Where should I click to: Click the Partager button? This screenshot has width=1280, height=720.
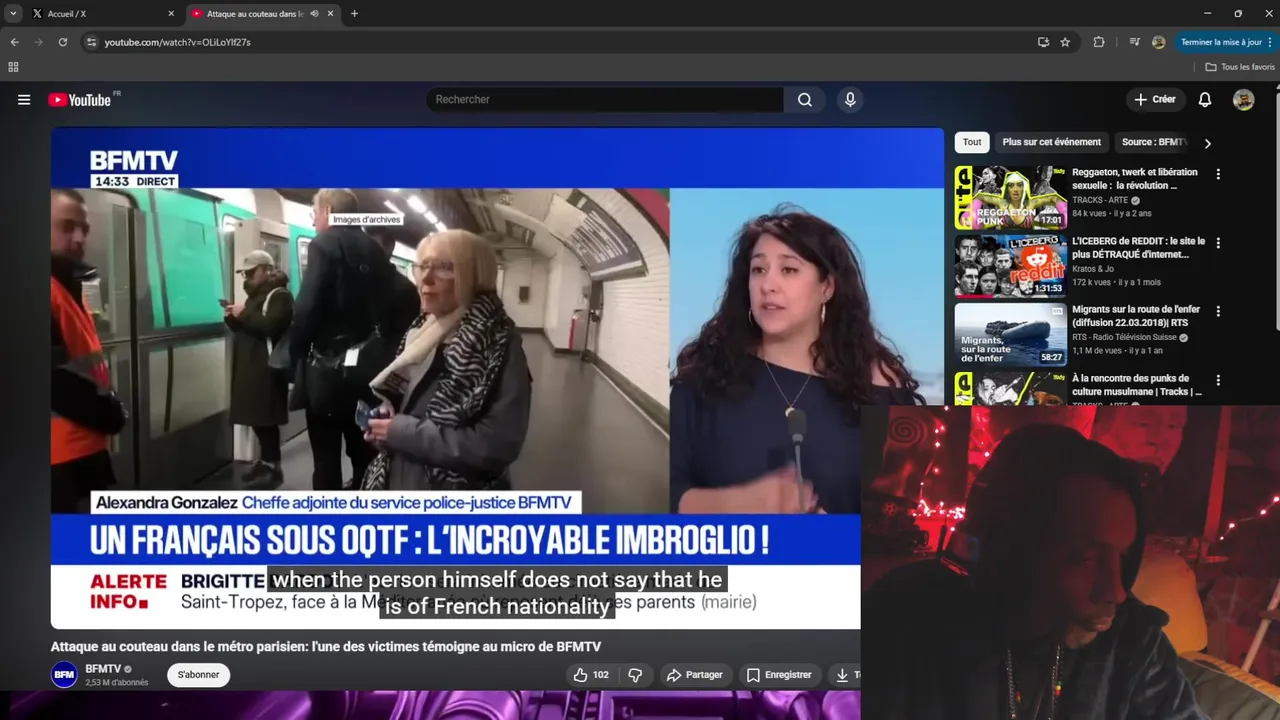click(x=694, y=675)
